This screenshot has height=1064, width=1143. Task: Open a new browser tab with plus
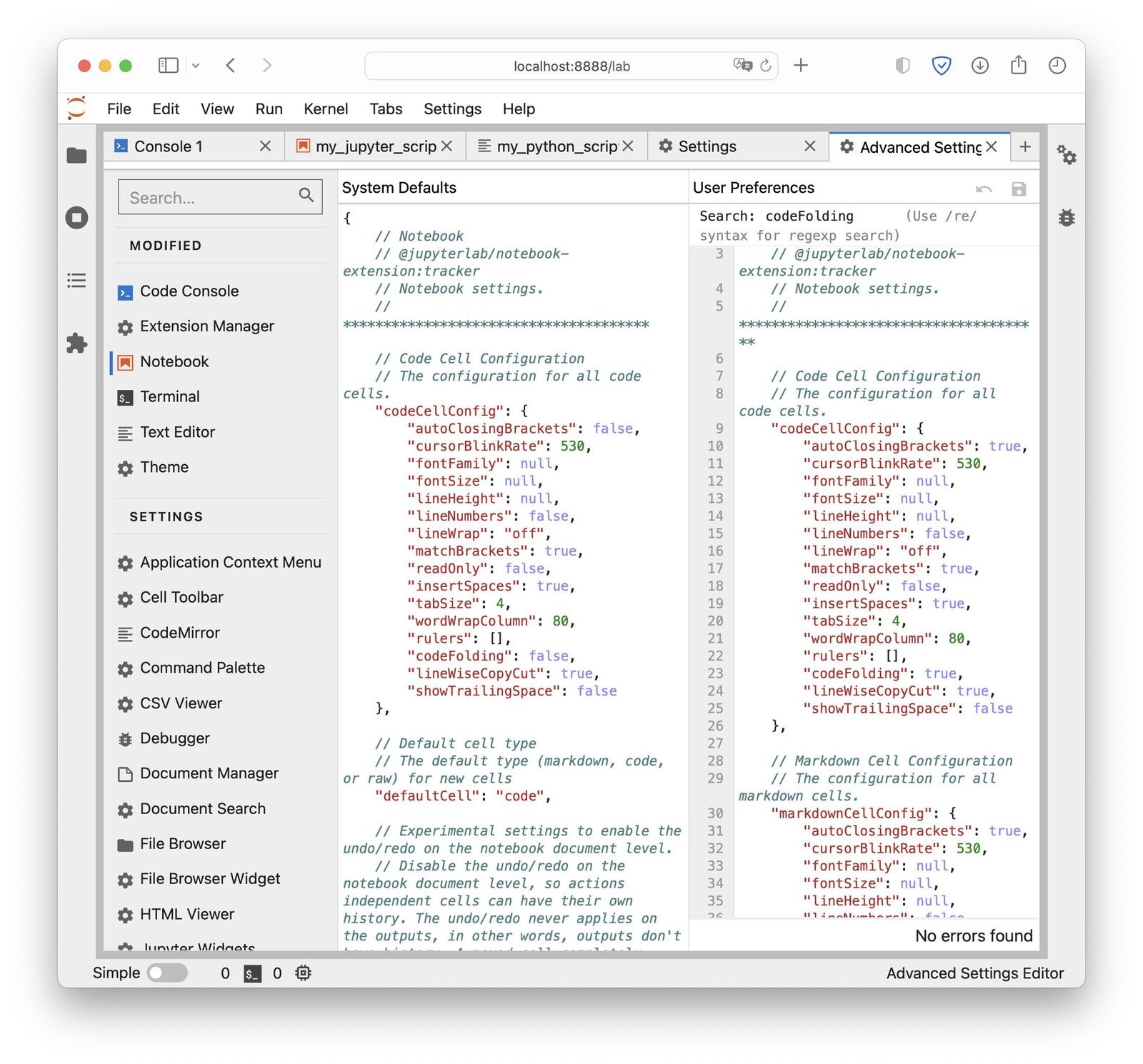pos(801,66)
